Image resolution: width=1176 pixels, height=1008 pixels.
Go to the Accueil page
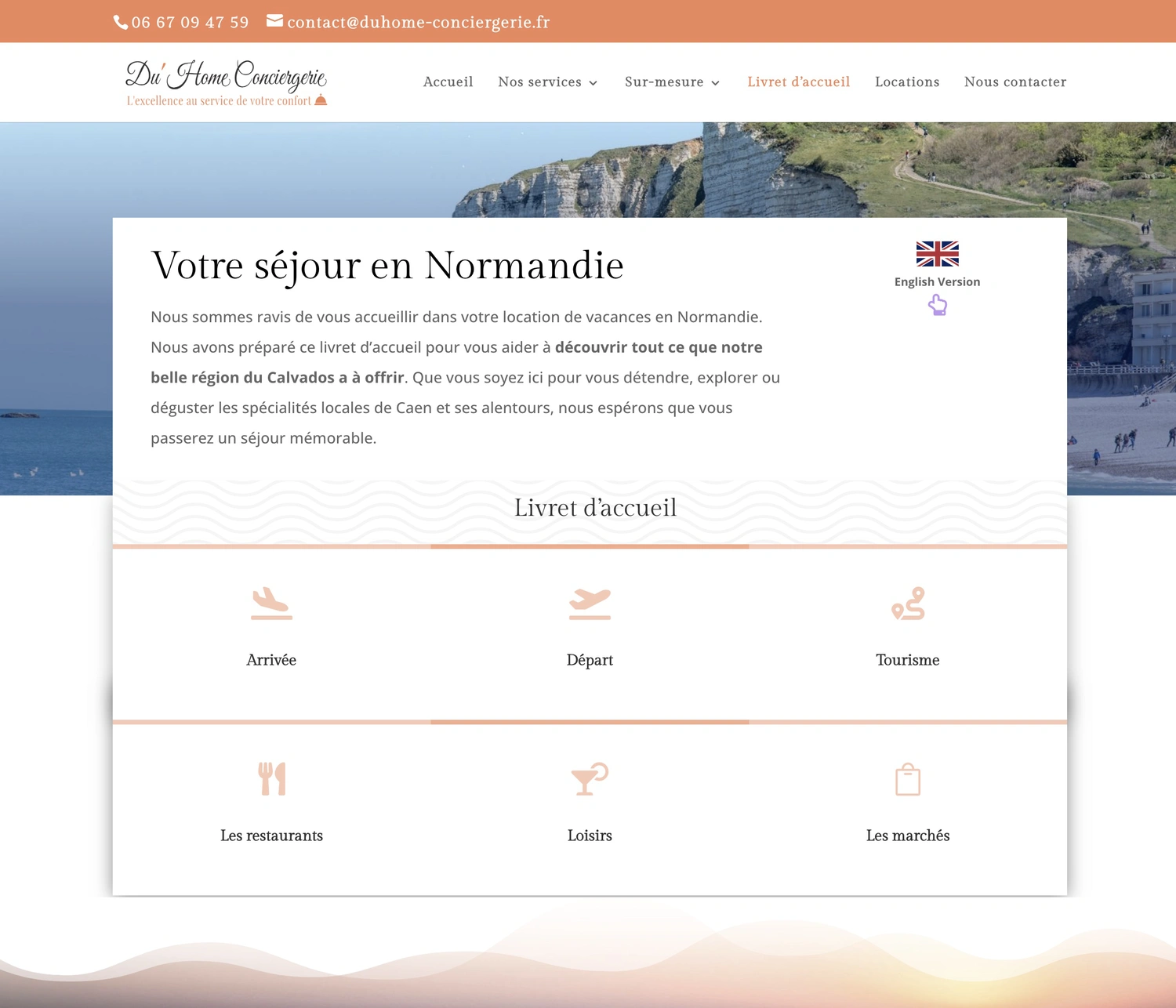pyautogui.click(x=448, y=82)
